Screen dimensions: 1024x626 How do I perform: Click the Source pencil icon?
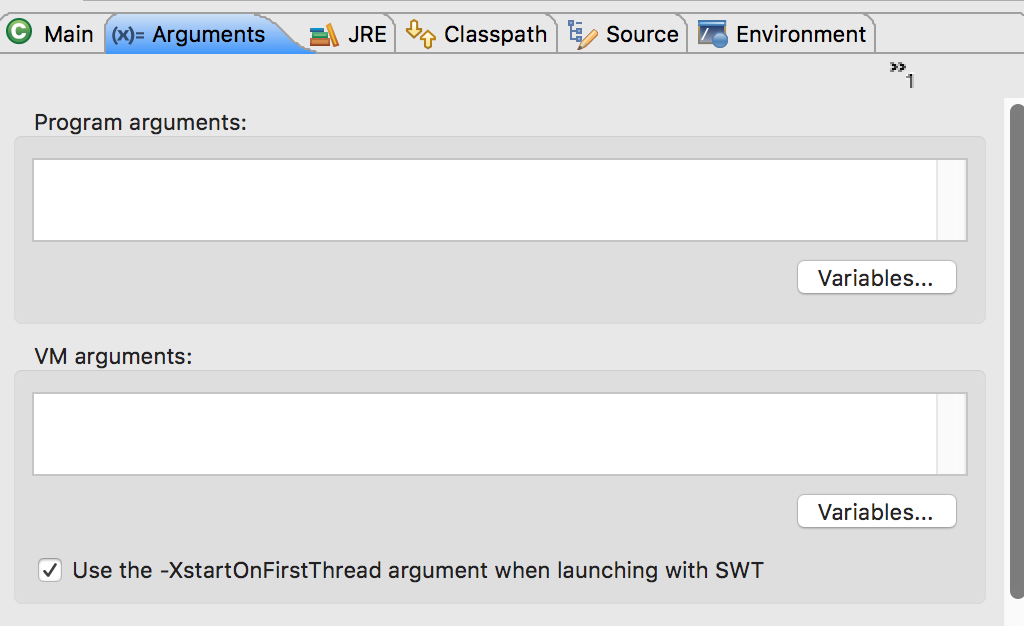coord(582,35)
